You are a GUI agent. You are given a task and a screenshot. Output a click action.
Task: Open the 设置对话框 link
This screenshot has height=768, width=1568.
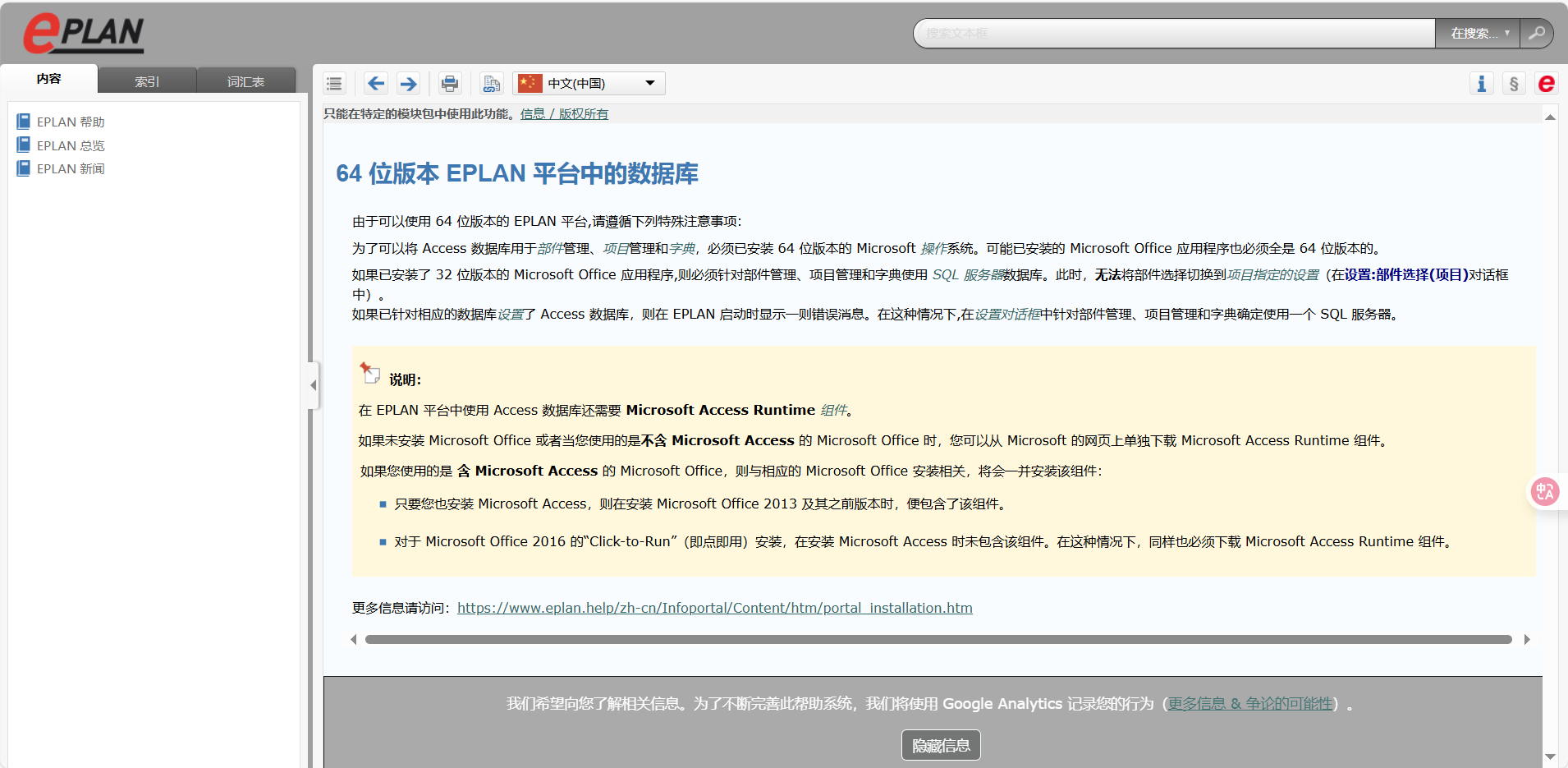(1007, 314)
